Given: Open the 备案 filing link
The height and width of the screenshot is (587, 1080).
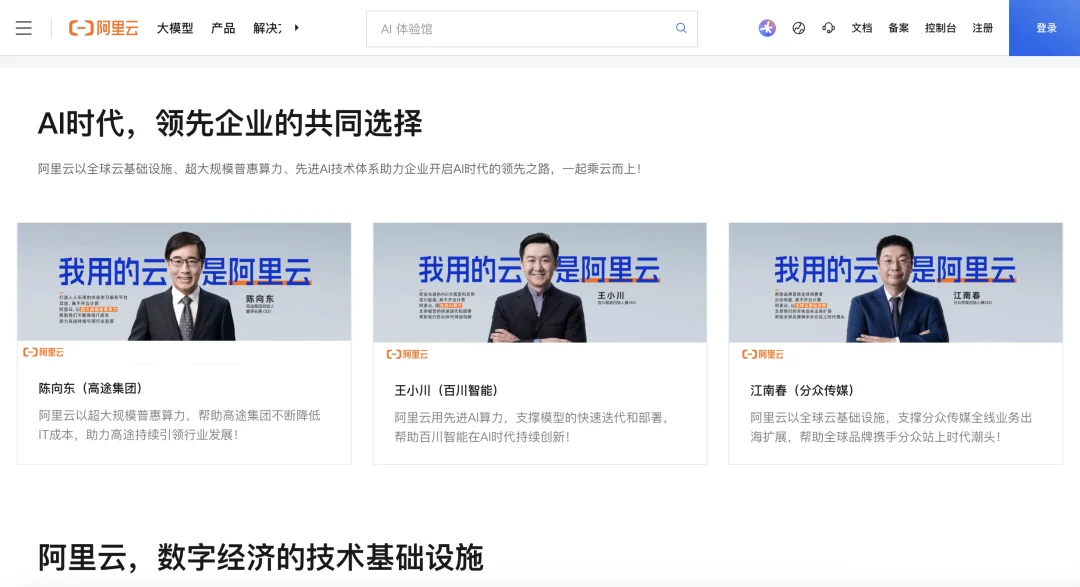Looking at the screenshot, I should [x=898, y=28].
